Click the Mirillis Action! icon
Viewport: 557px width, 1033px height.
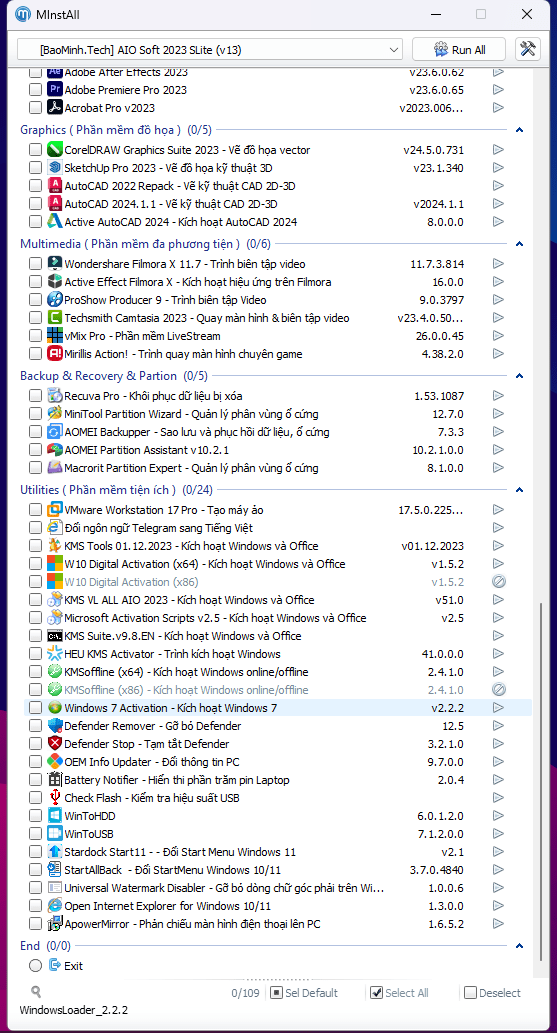pos(55,354)
